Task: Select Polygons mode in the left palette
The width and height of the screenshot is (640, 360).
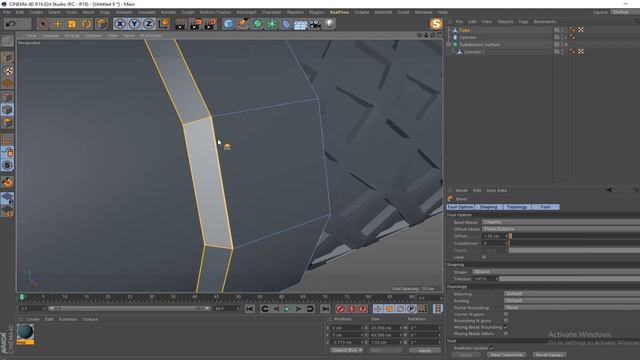Action: tap(7, 123)
